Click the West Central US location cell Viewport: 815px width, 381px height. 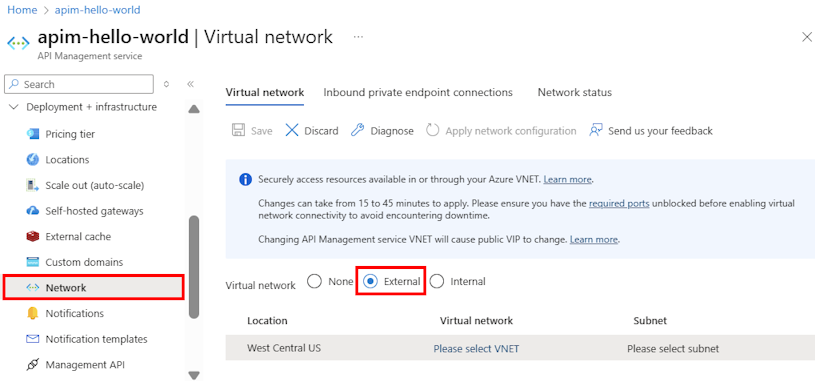pyautogui.click(x=284, y=348)
